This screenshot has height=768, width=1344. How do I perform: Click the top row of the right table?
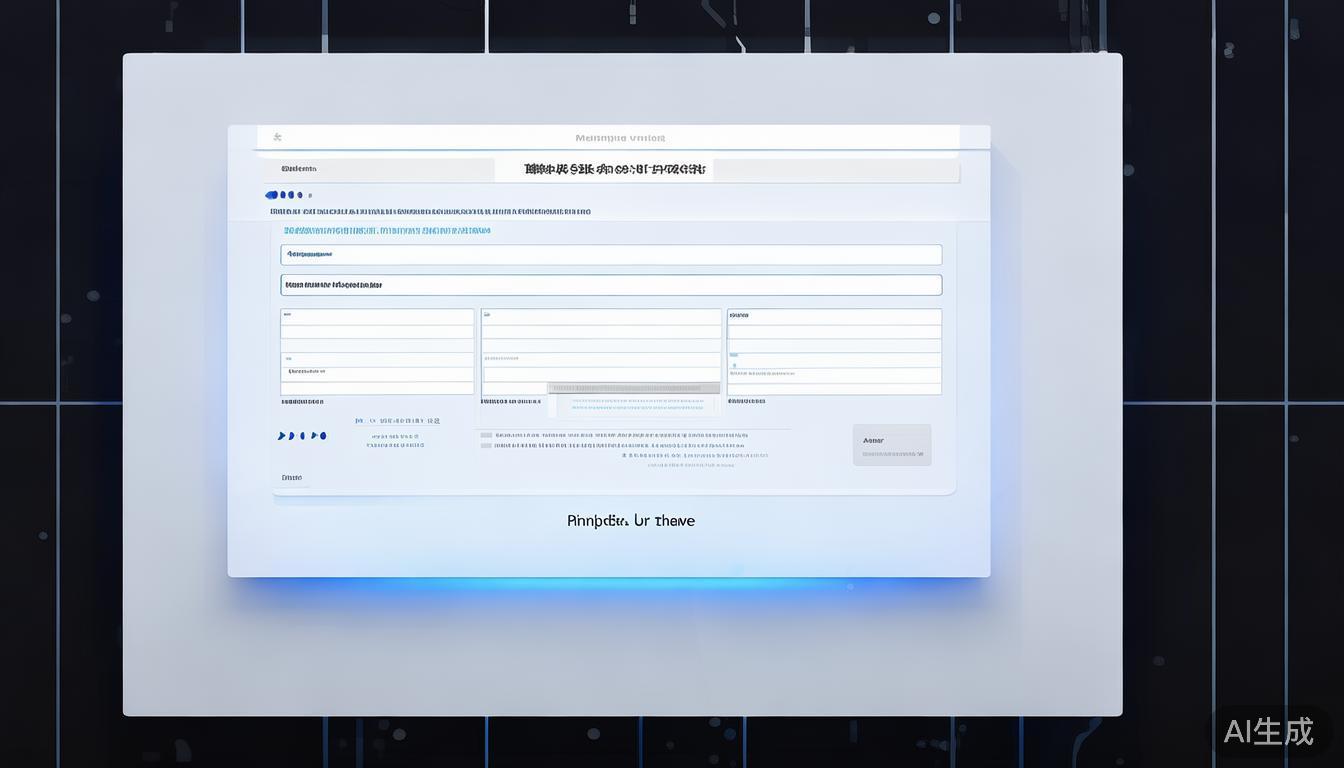click(834, 316)
